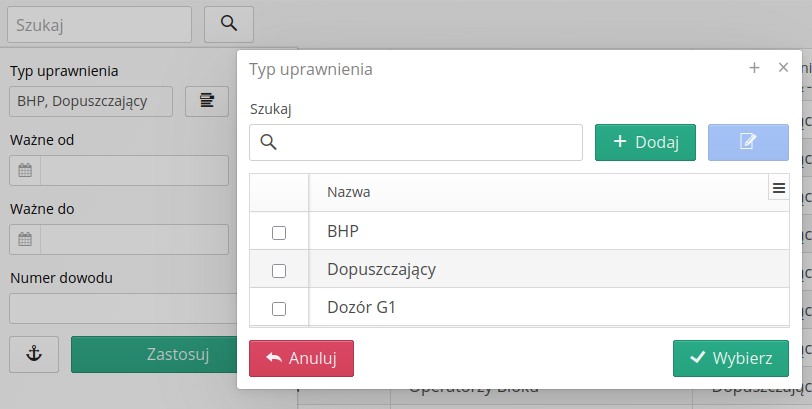Cancel with the red Anuluj button
812x409 pixels.
(x=301, y=358)
